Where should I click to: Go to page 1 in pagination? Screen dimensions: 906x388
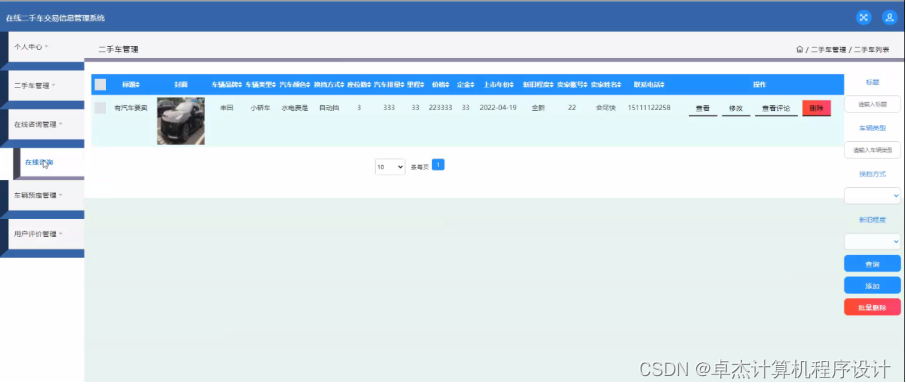coord(438,165)
